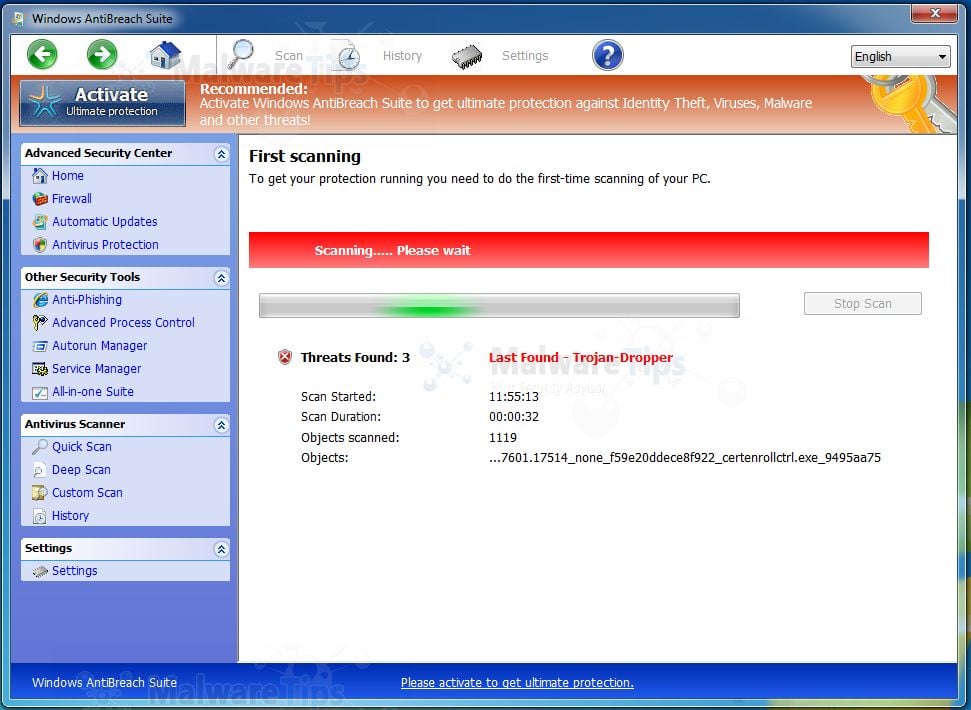Click the gold key graphic in banner
The height and width of the screenshot is (710, 971).
908,103
